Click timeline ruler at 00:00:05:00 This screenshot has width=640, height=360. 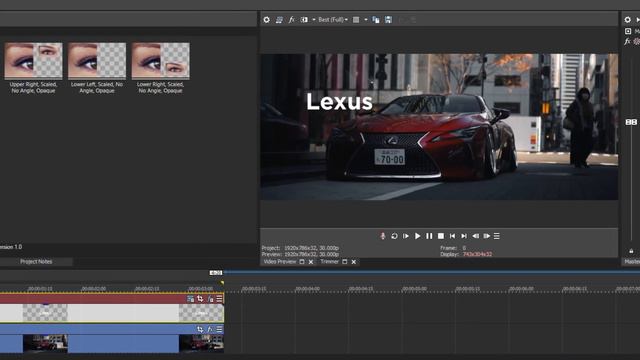(x=414, y=289)
